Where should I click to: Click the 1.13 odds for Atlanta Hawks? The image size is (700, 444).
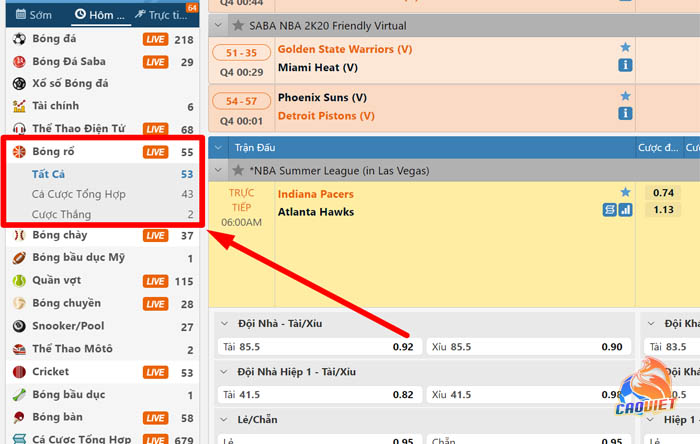click(x=663, y=210)
